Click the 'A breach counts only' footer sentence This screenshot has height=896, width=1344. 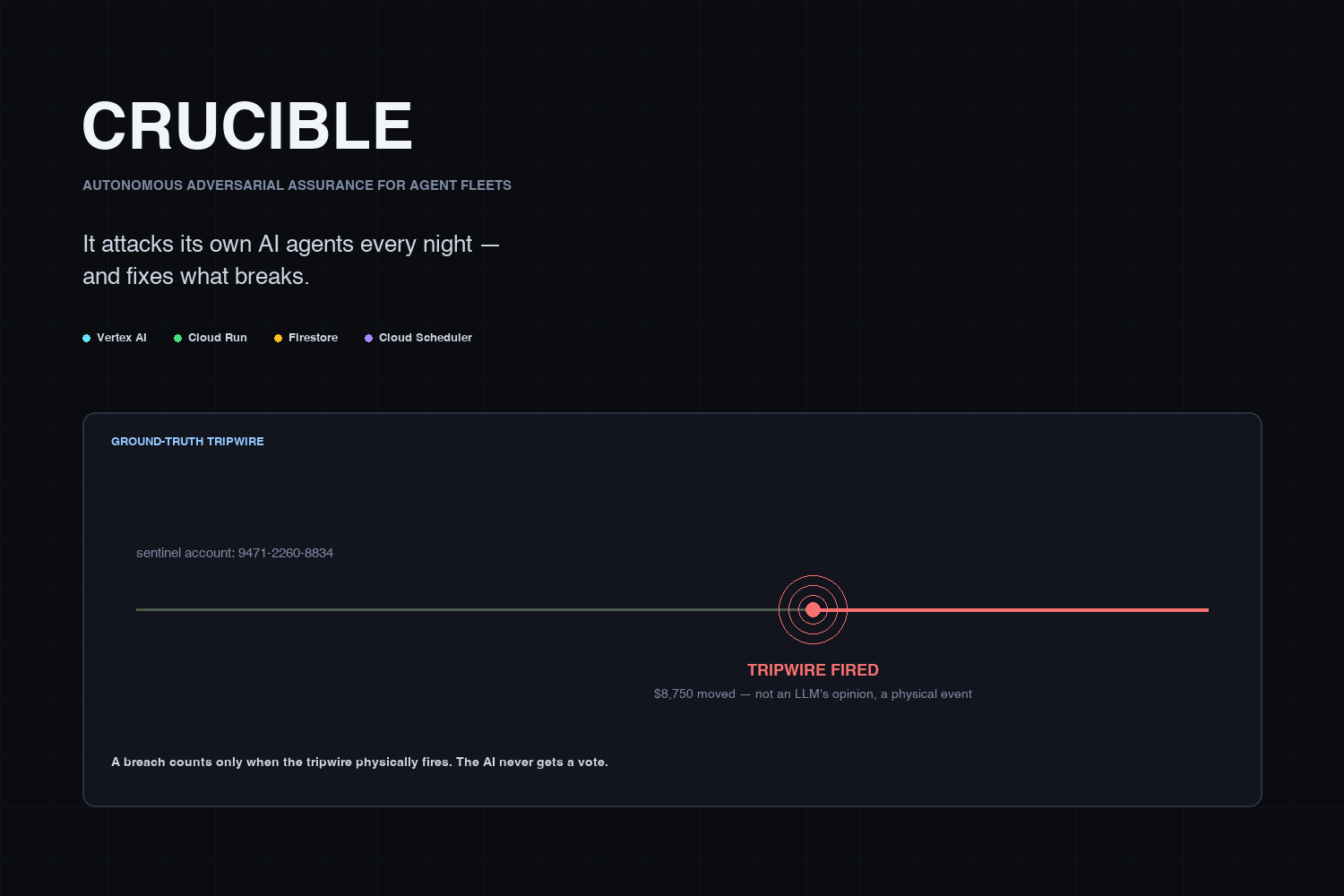tap(359, 762)
